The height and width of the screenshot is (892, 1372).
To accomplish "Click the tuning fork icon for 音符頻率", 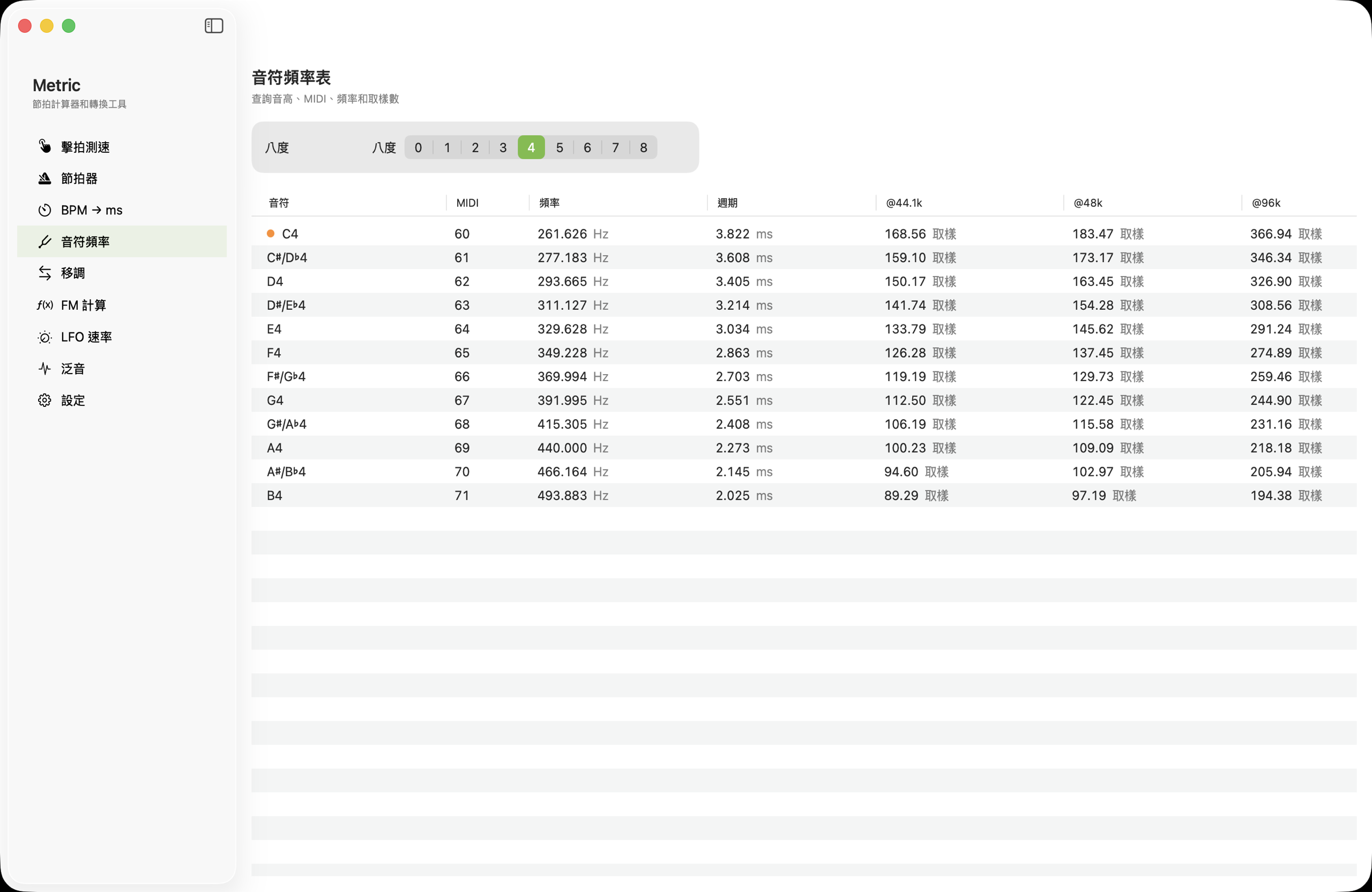I will pos(45,242).
